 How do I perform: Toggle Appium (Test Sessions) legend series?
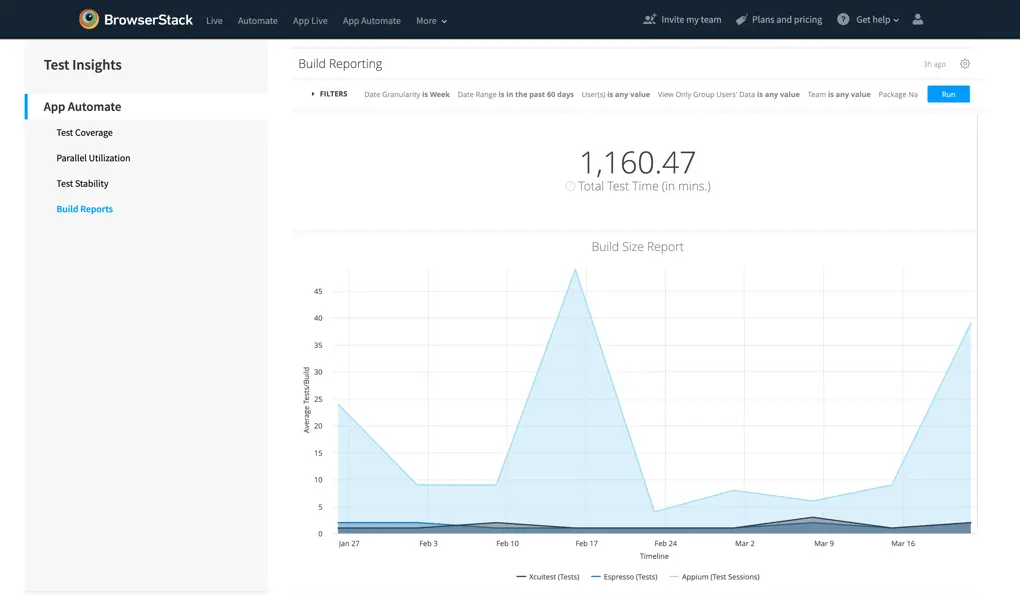[x=714, y=577]
